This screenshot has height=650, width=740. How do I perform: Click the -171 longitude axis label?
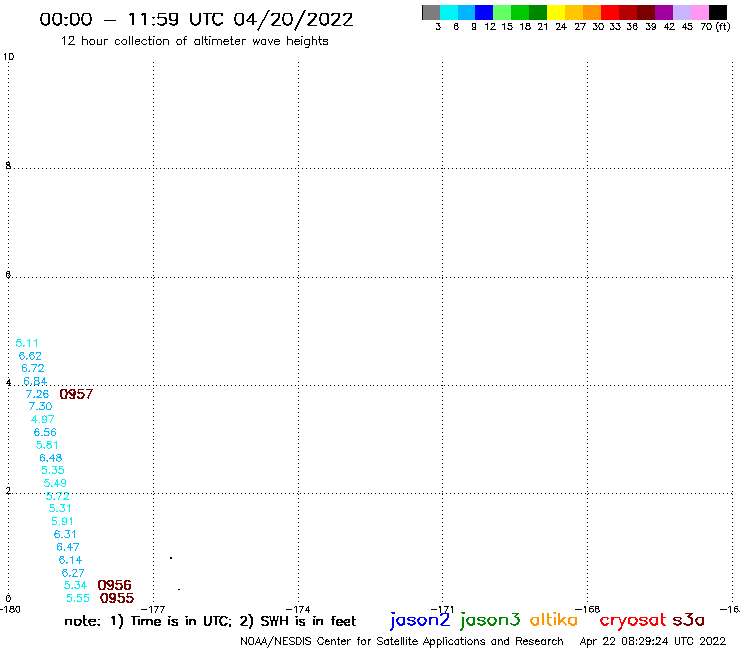coord(442,610)
